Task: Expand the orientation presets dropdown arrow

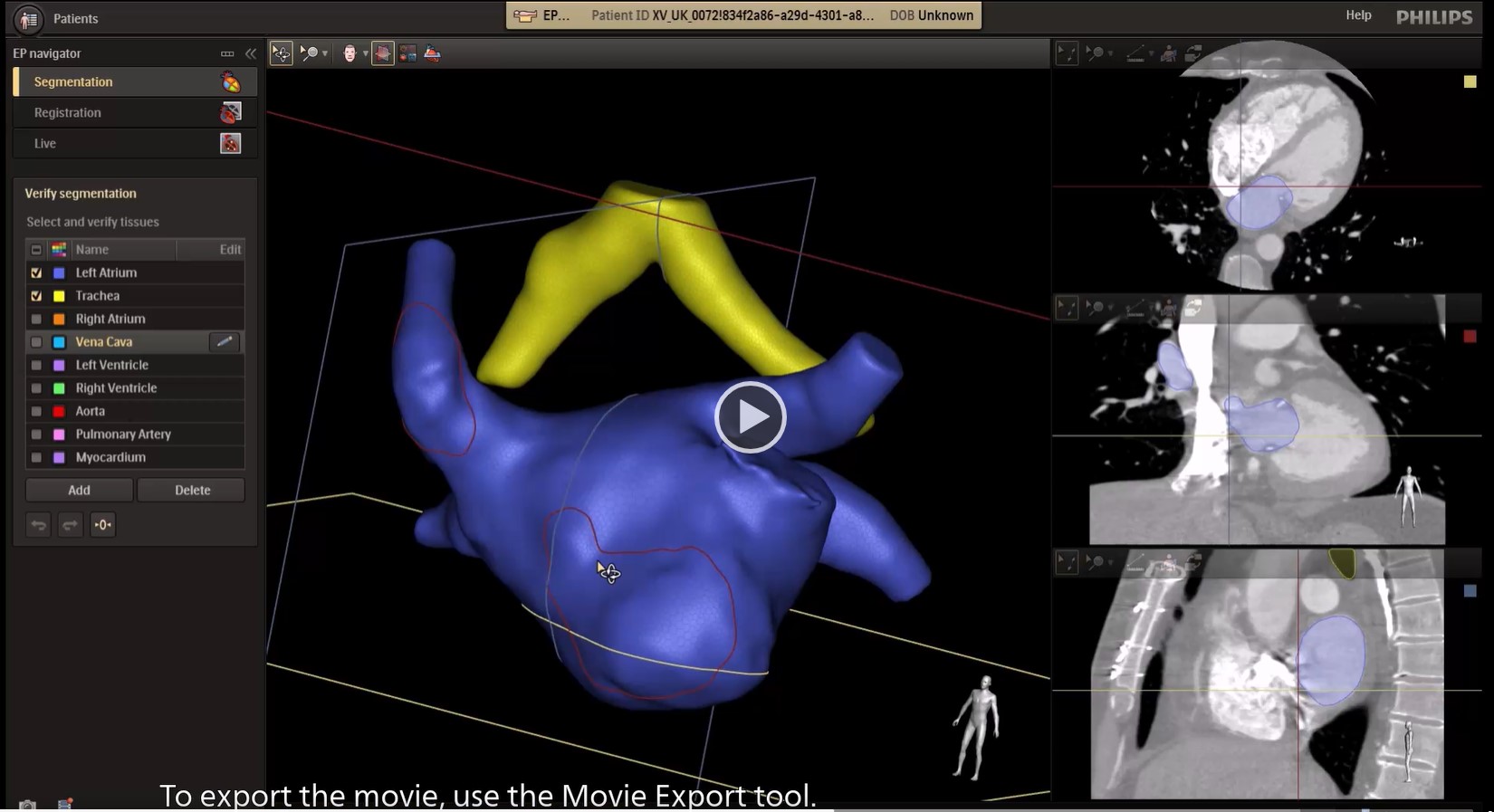Action: 365,54
